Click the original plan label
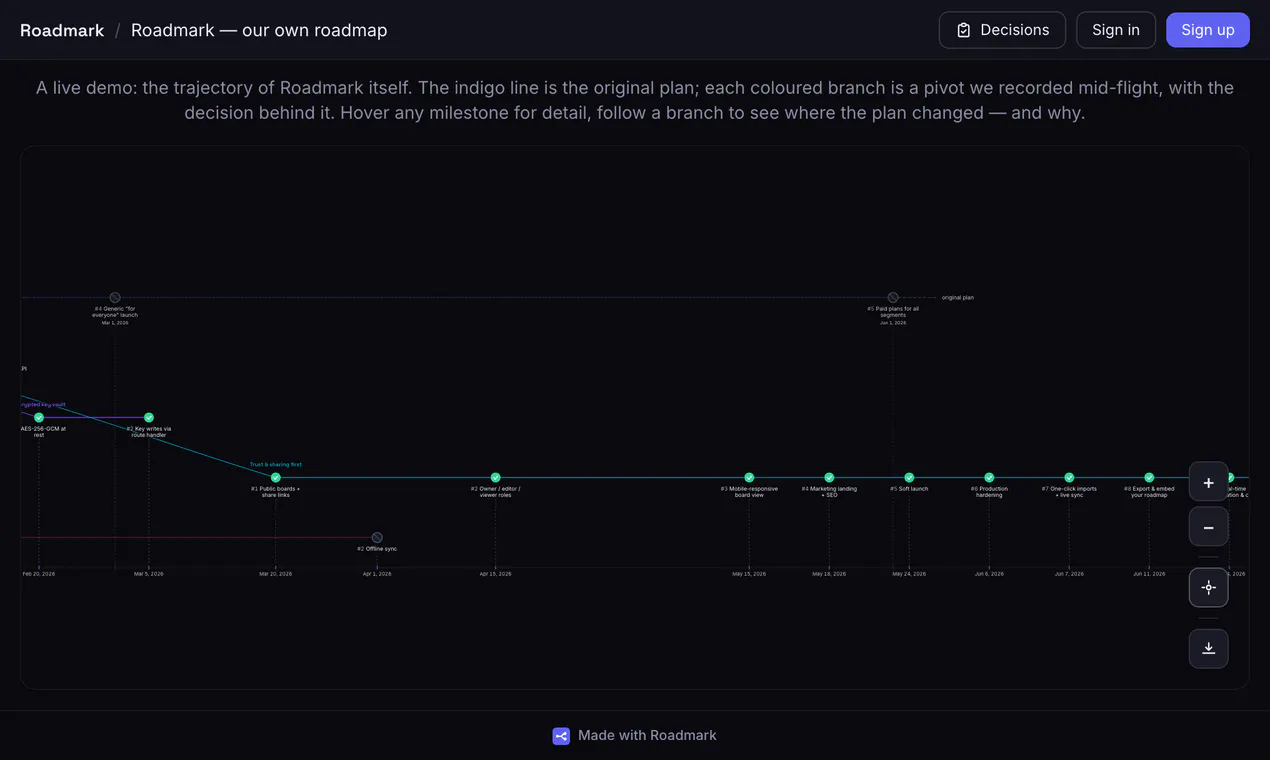This screenshot has height=760, width=1270. pos(958,298)
